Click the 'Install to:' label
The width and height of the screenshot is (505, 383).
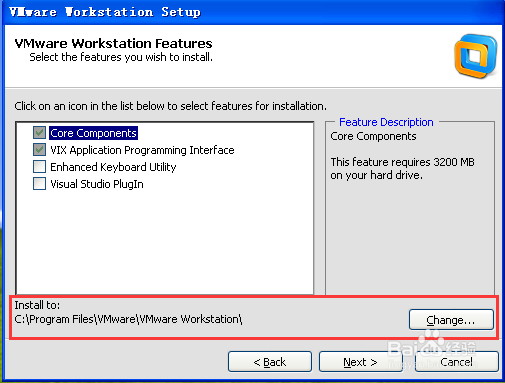[37, 305]
